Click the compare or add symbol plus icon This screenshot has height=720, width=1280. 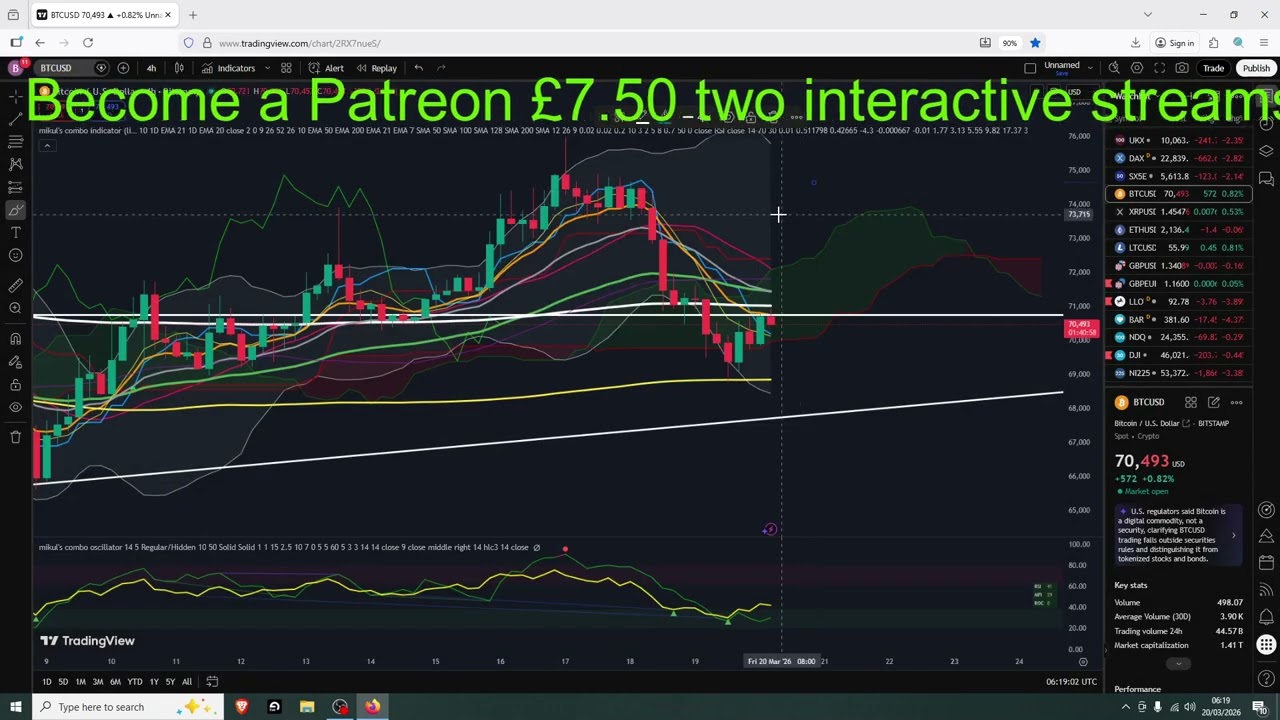123,68
